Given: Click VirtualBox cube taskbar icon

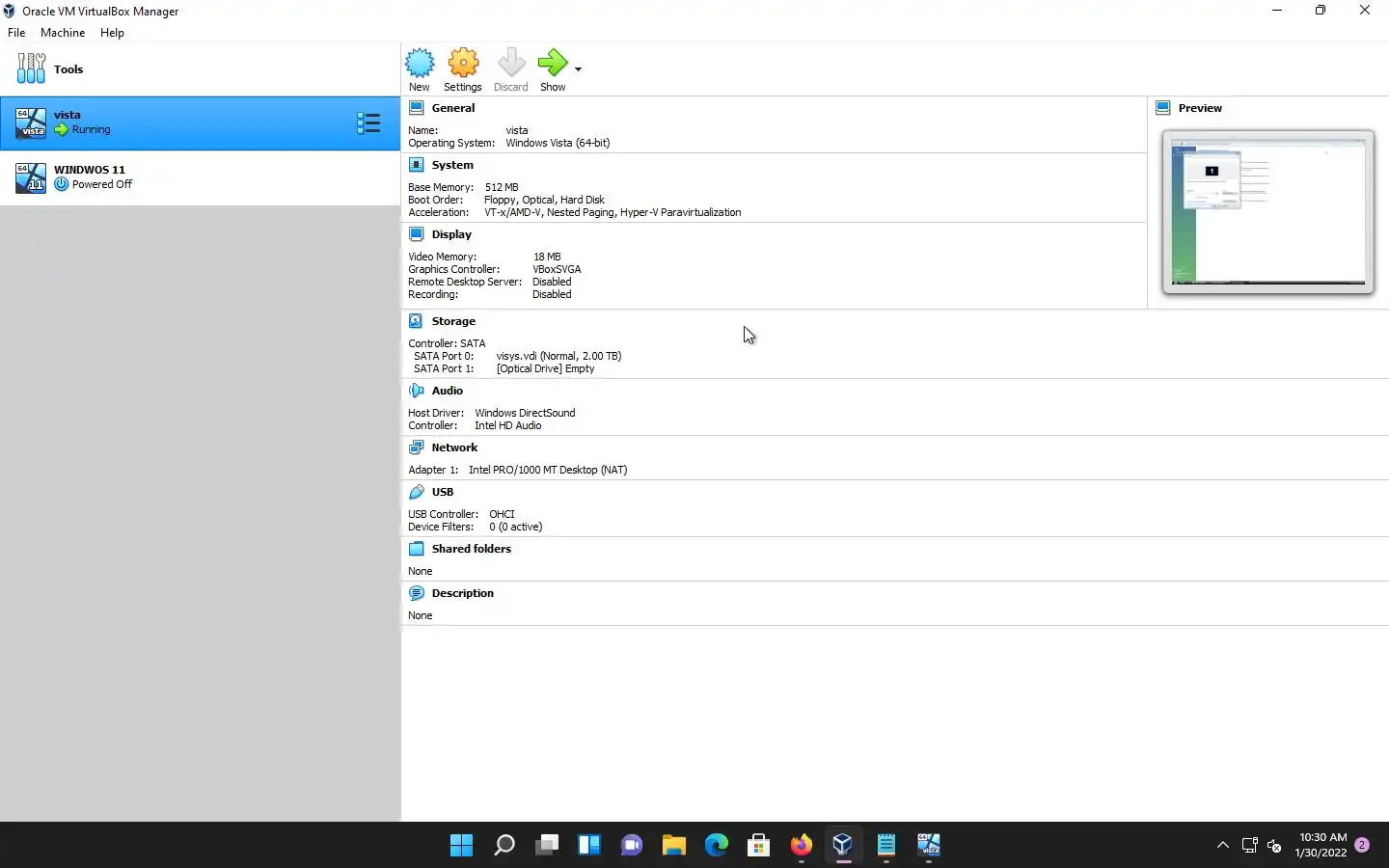Looking at the screenshot, I should coord(843,846).
